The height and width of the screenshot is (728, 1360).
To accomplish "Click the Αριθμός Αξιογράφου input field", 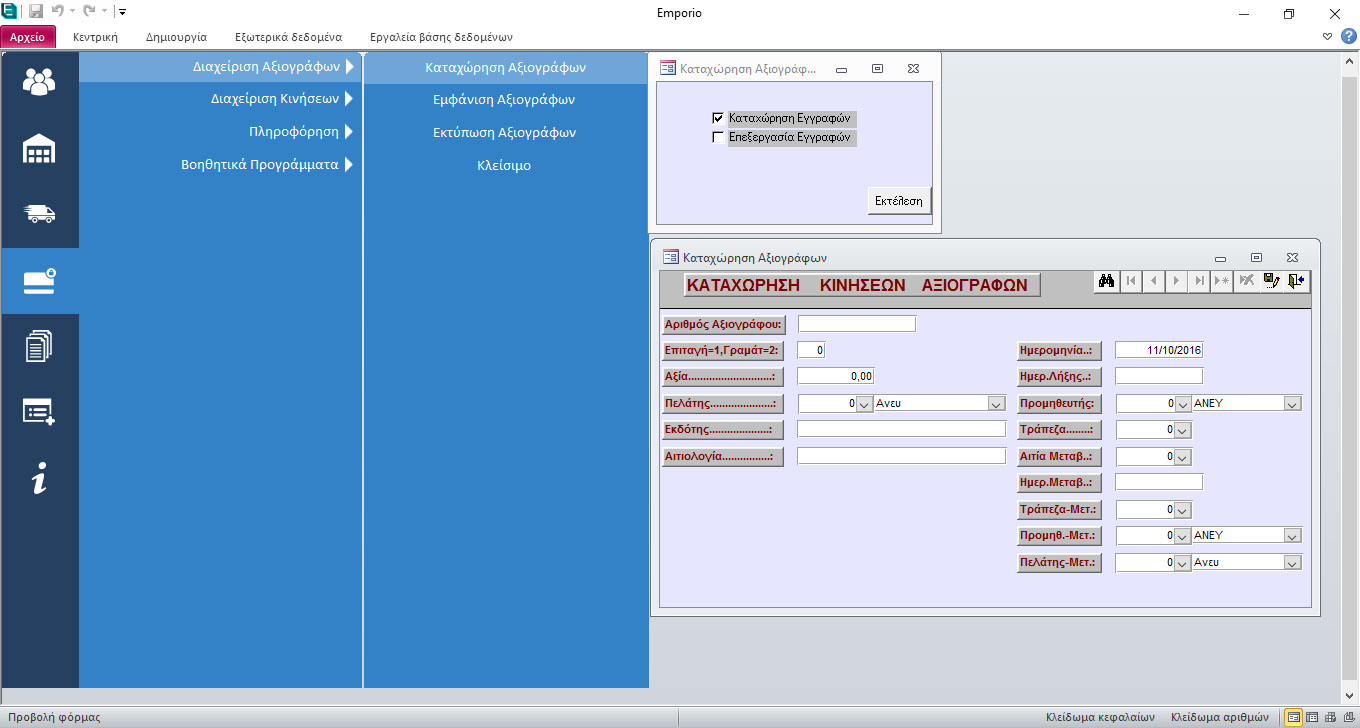I will tap(856, 324).
